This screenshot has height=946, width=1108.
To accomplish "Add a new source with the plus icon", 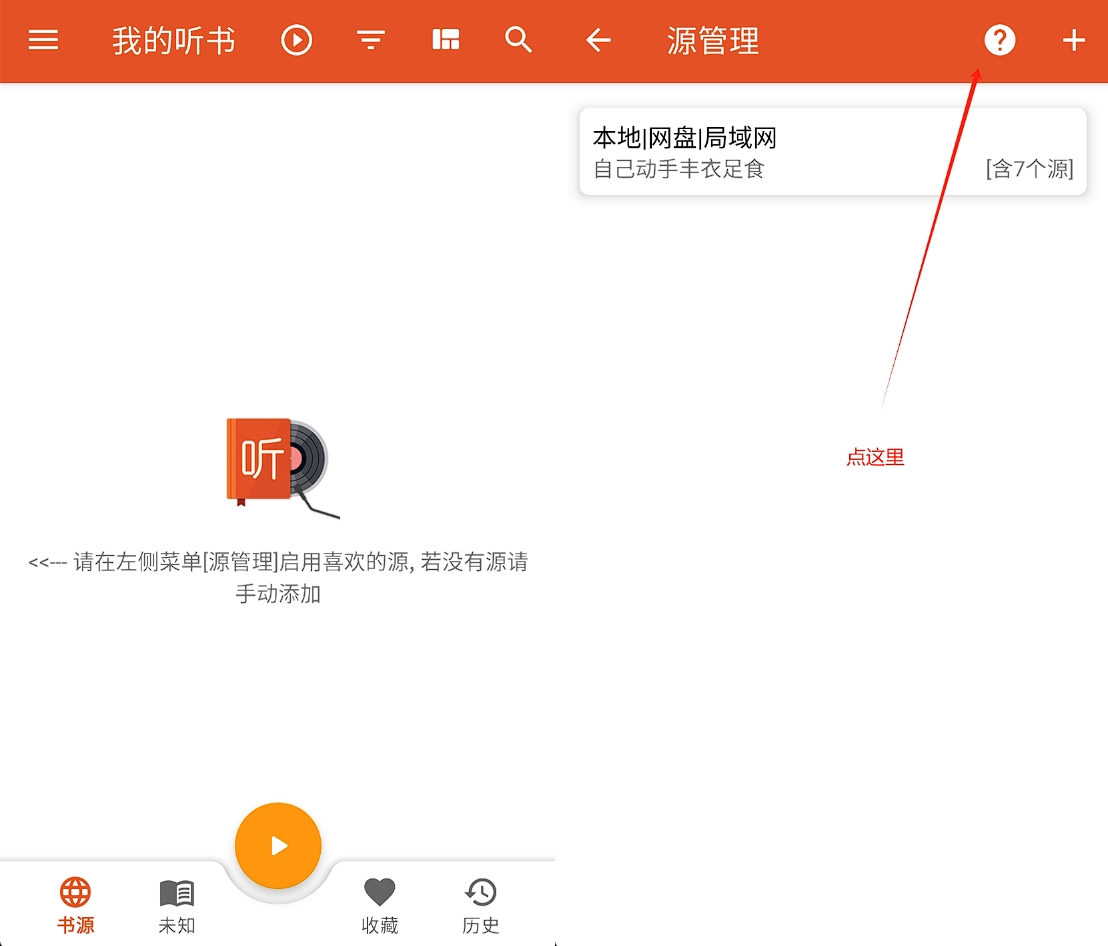I will pyautogui.click(x=1073, y=40).
